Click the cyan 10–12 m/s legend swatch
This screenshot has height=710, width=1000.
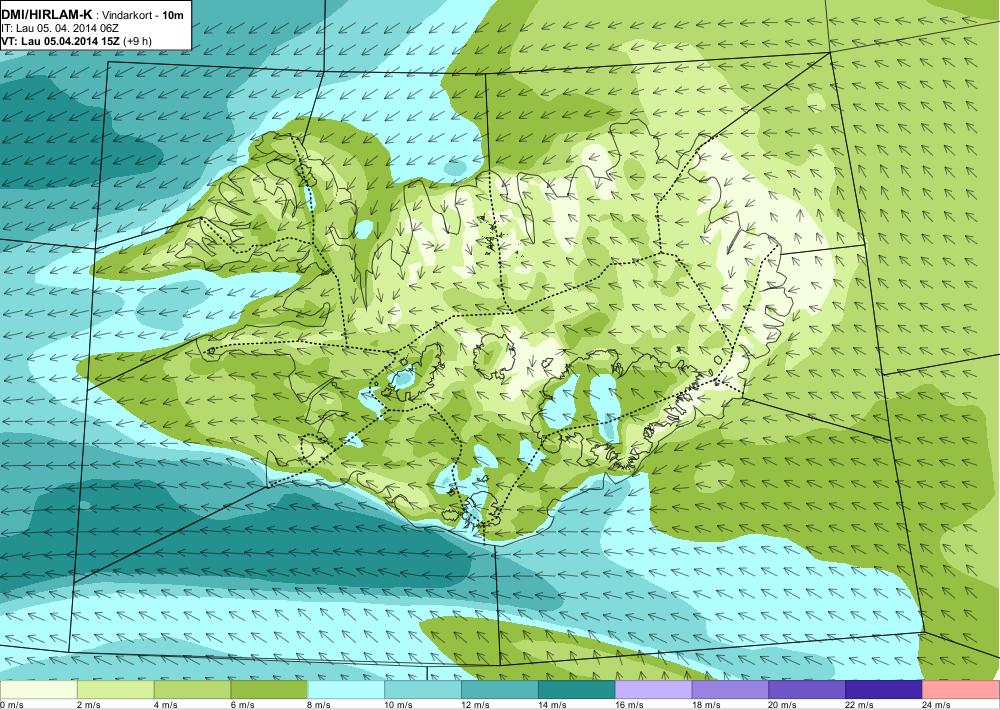pyautogui.click(x=423, y=690)
